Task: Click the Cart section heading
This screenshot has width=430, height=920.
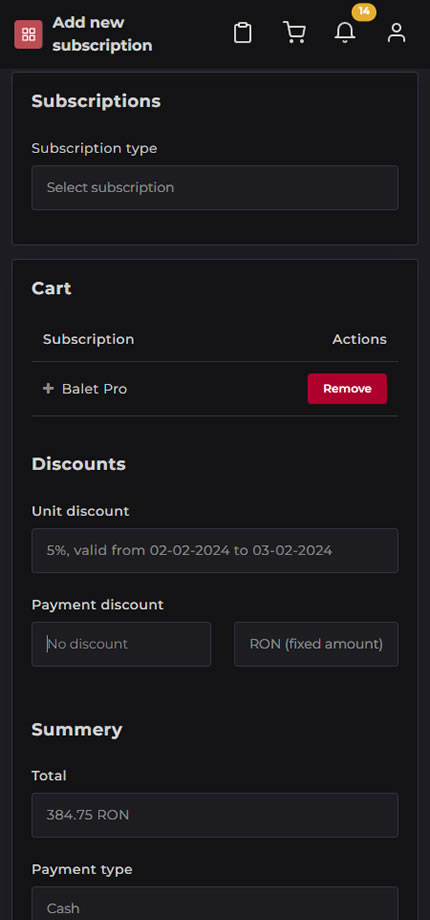Action: (x=52, y=288)
